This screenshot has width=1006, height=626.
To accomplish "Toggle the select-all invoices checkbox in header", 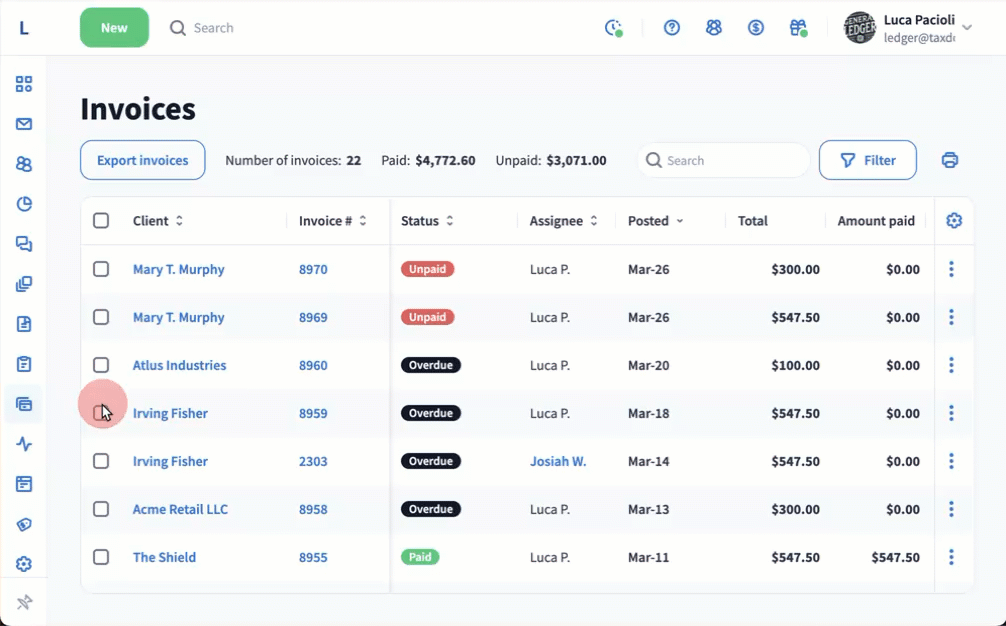I will [101, 221].
